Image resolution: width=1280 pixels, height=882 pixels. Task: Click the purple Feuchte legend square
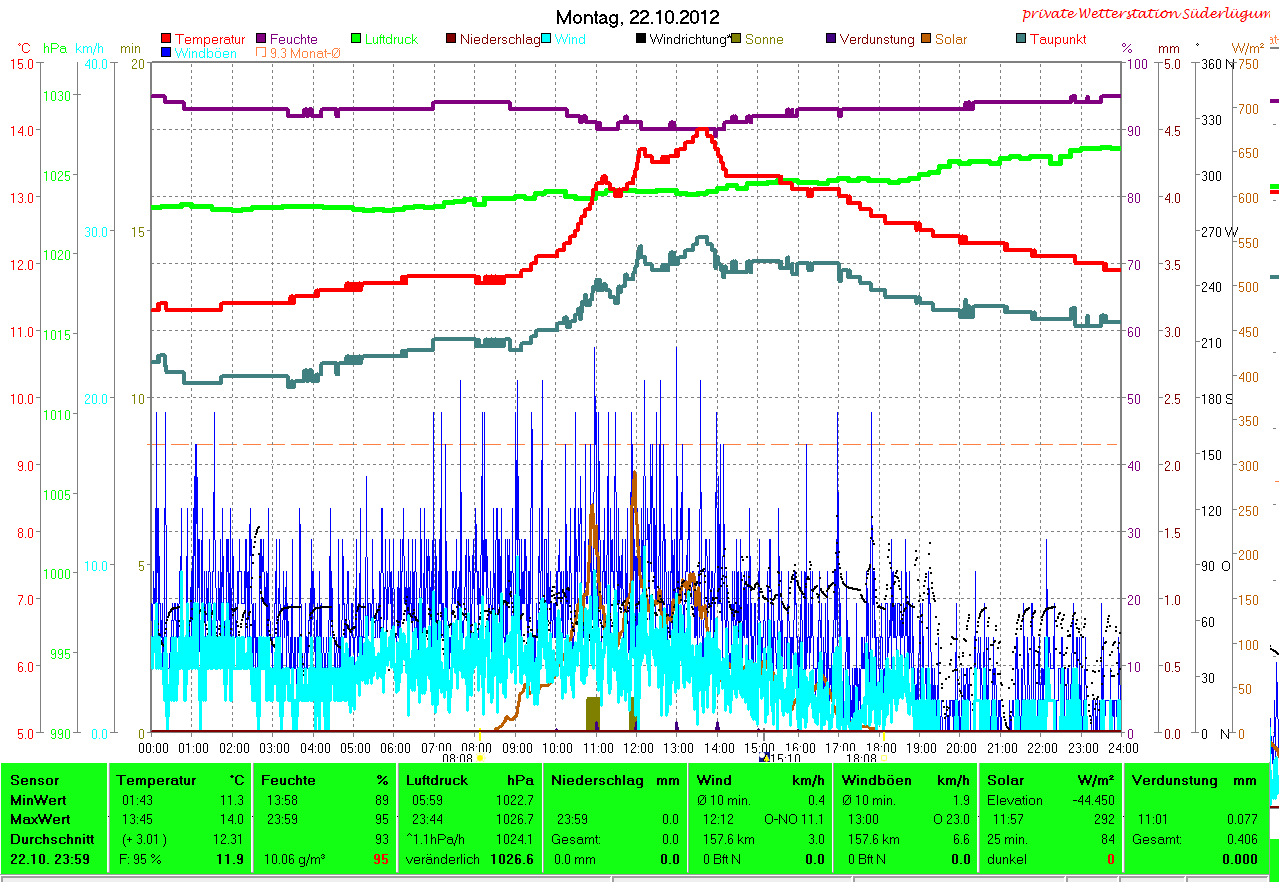coord(262,40)
